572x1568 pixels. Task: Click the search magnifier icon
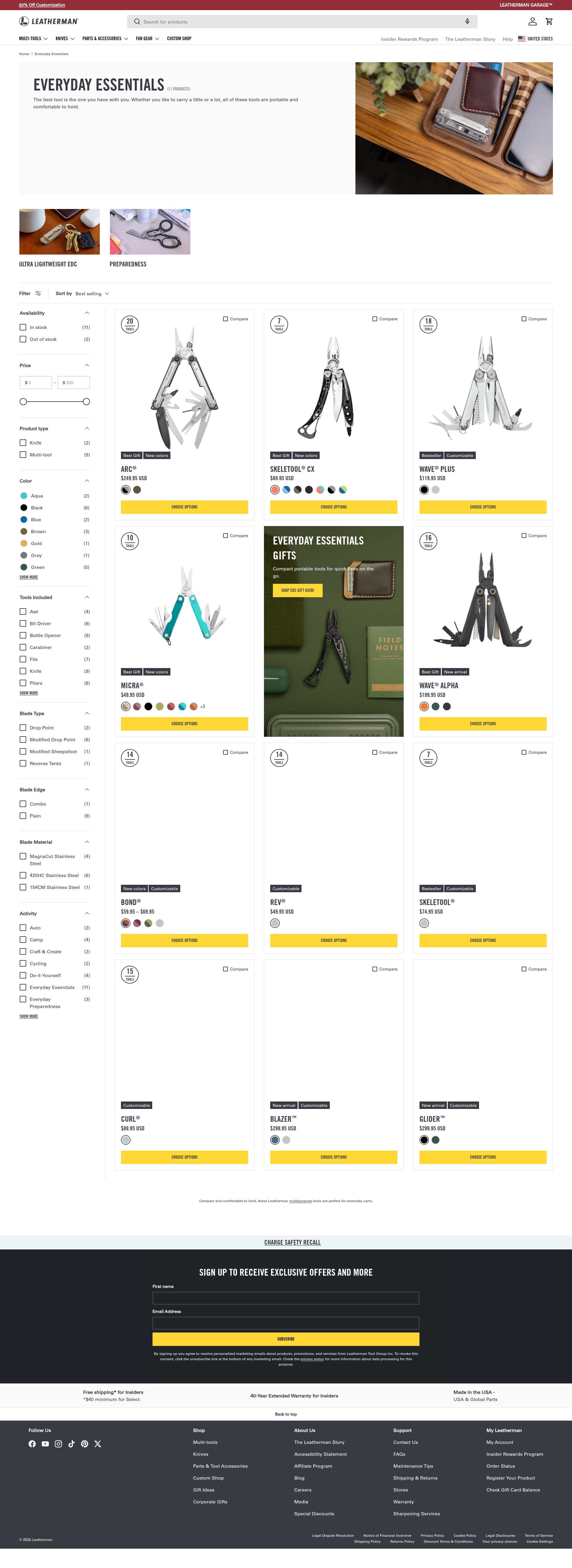137,21
